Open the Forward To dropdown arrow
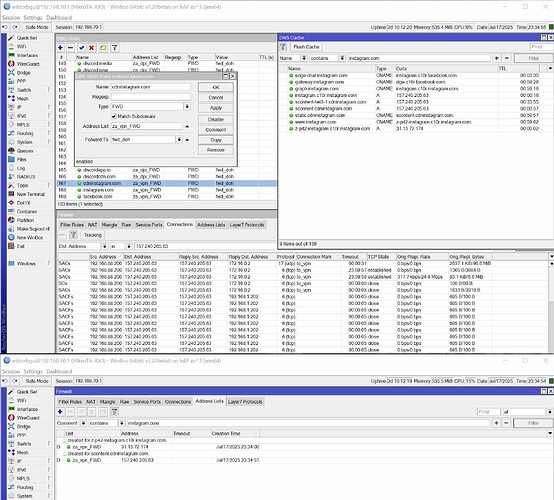This screenshot has width=554, height=500. click(x=179, y=140)
